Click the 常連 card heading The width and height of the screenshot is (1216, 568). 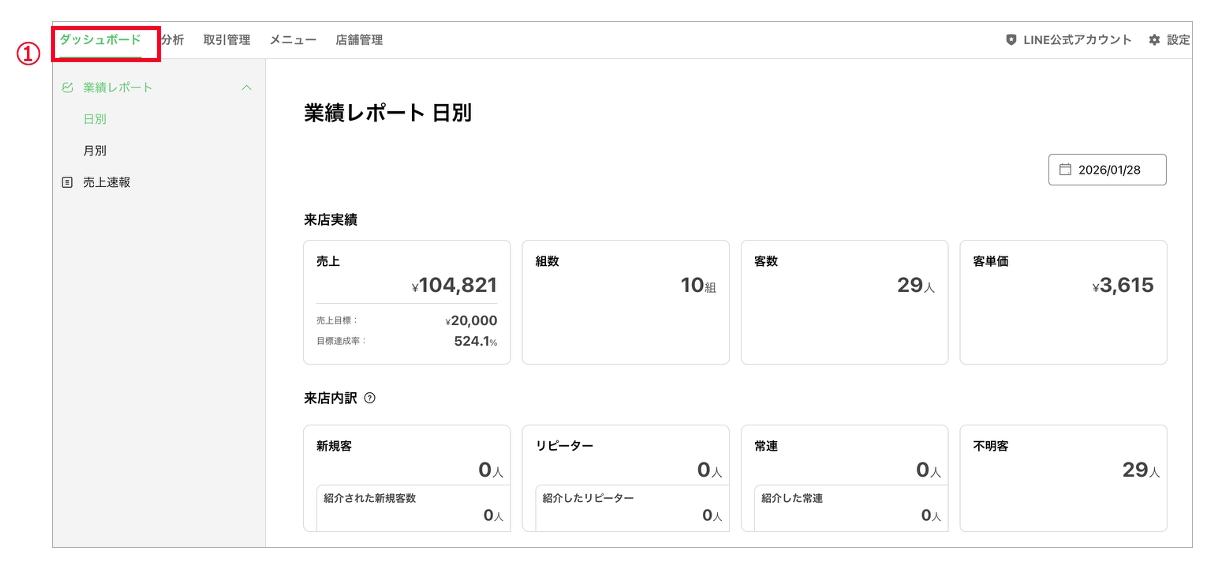(x=766, y=446)
